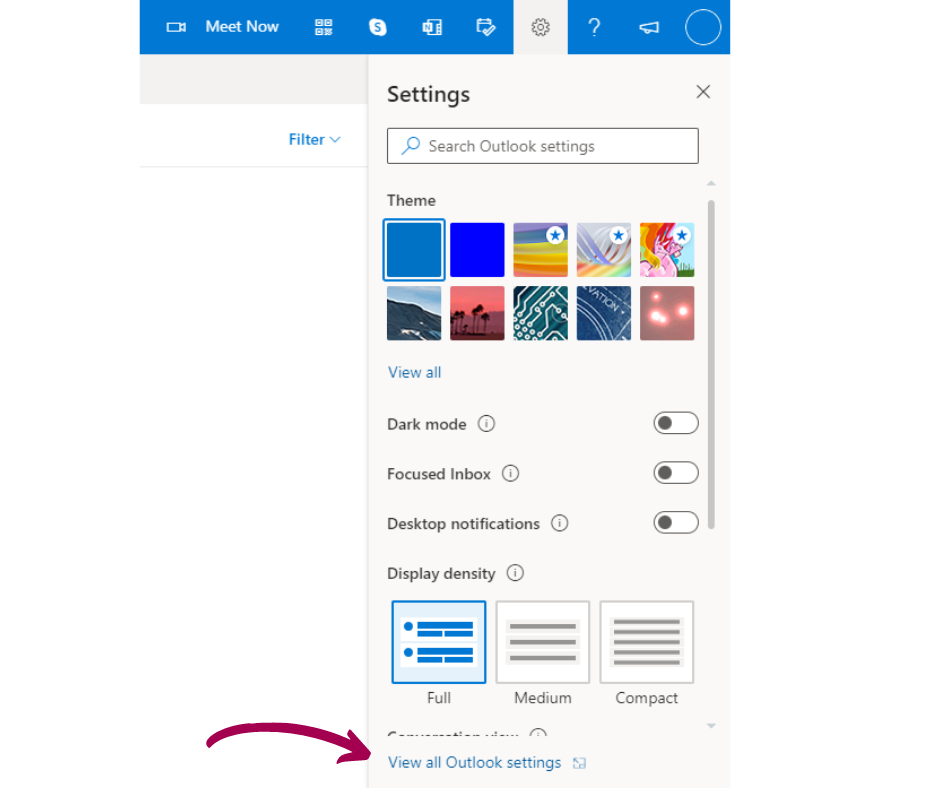Open your account profile circle
The width and height of the screenshot is (940, 788).
tap(702, 27)
